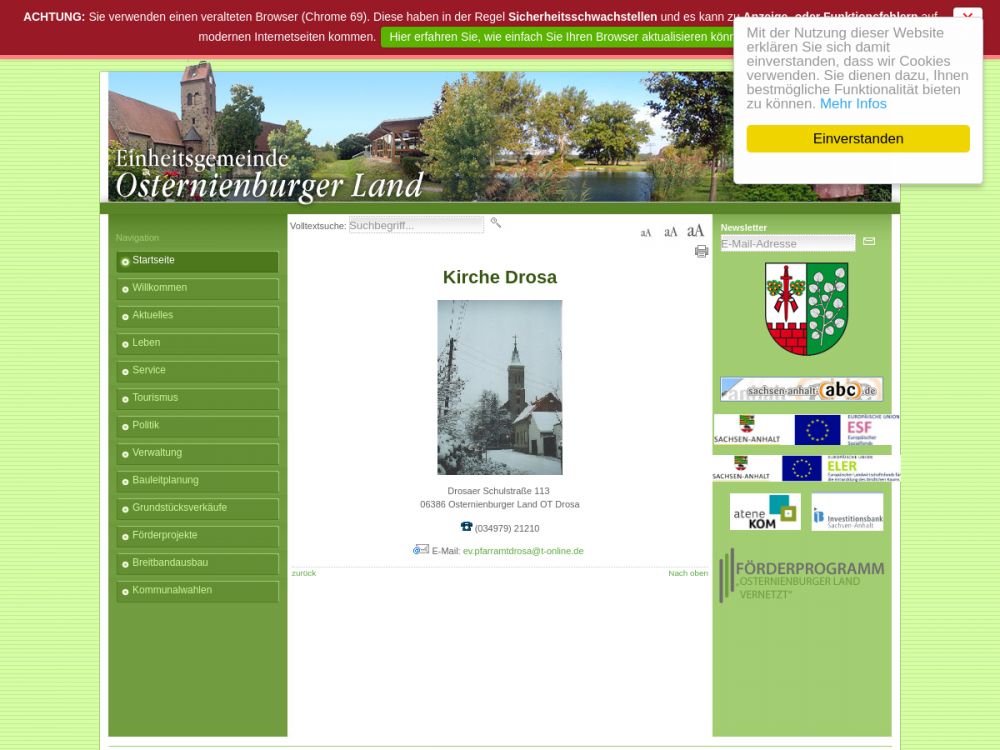Click the search magnifier icon
Screen dimensions: 1000x750
(x=495, y=223)
